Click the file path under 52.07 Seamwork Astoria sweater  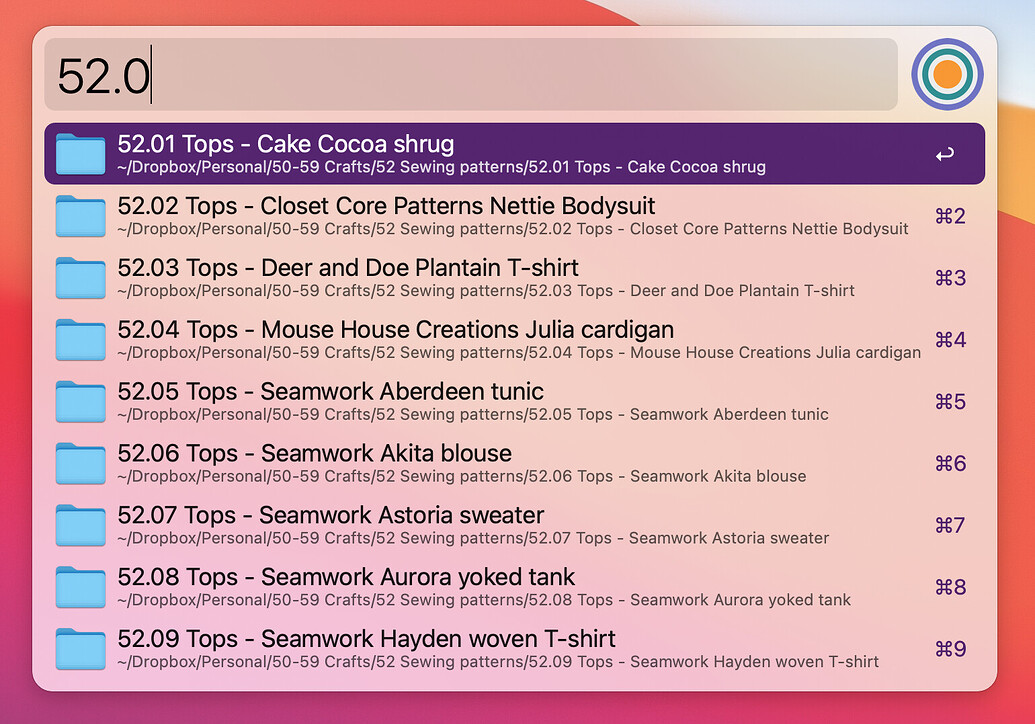pos(473,539)
